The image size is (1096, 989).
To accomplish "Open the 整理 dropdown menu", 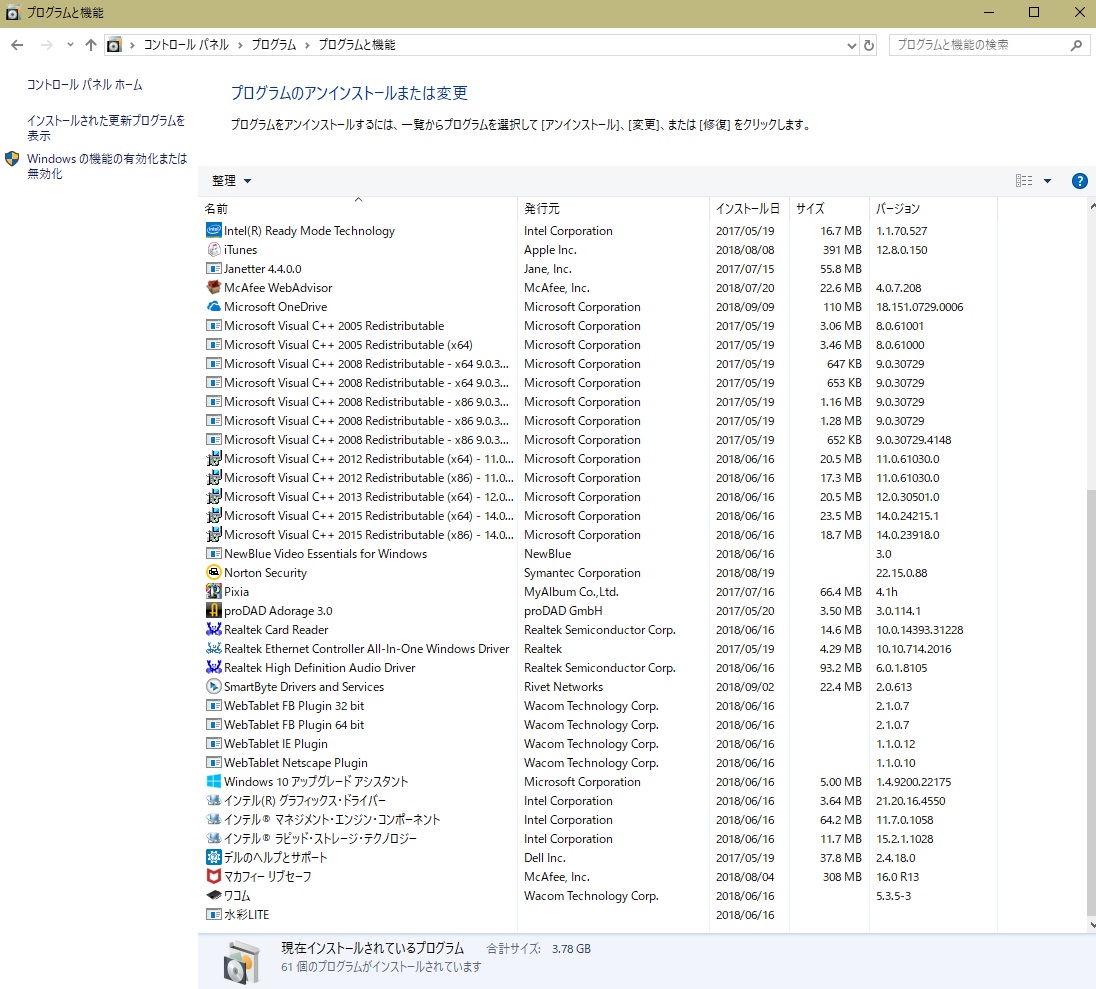I will pos(231,181).
